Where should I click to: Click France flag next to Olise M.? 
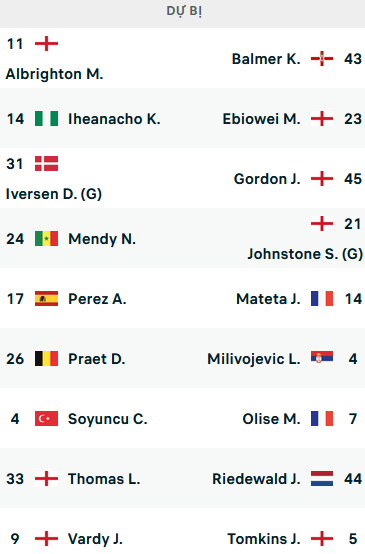(322, 419)
